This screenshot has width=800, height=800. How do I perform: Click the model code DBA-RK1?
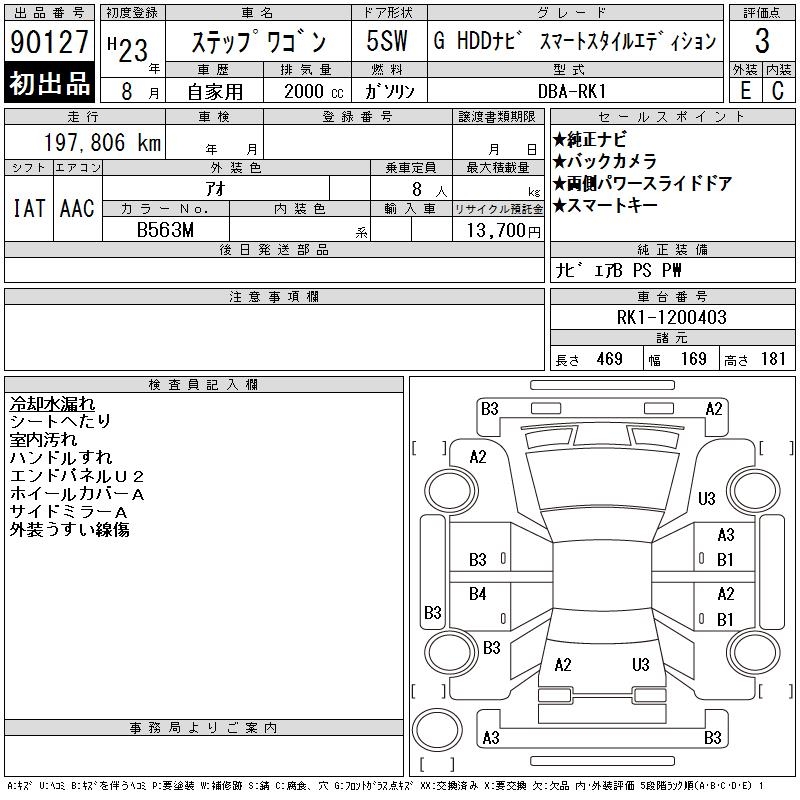tap(572, 92)
